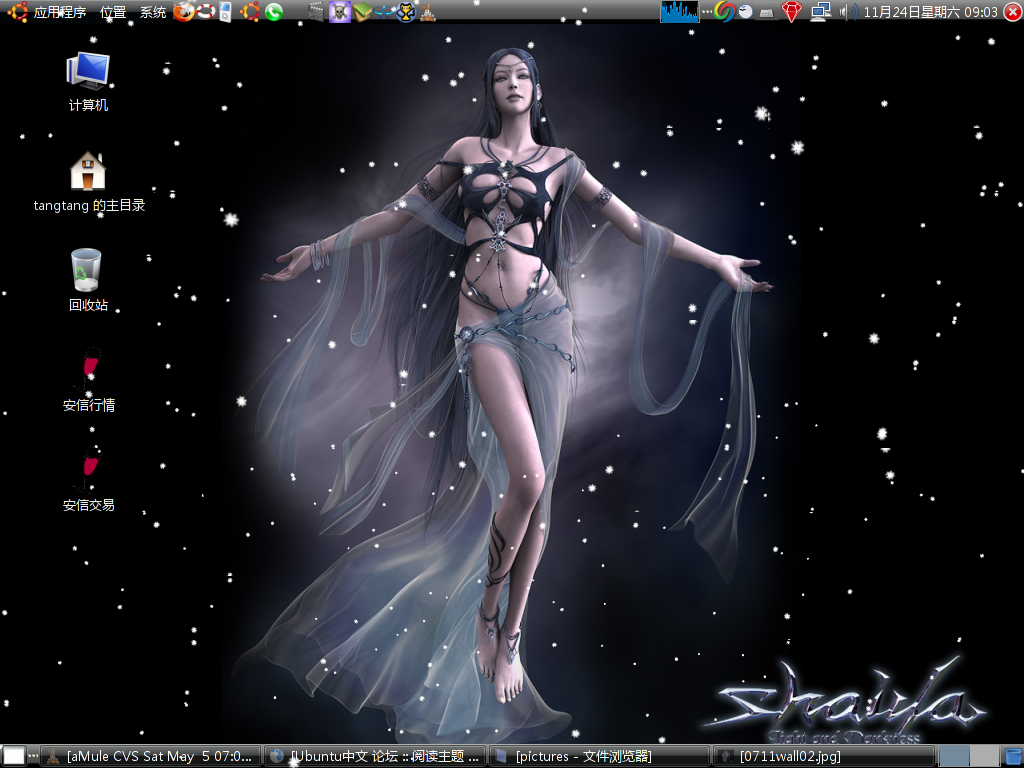Launch Firefox from the top panel
Image resolution: width=1024 pixels, height=768 pixels.
[184, 12]
